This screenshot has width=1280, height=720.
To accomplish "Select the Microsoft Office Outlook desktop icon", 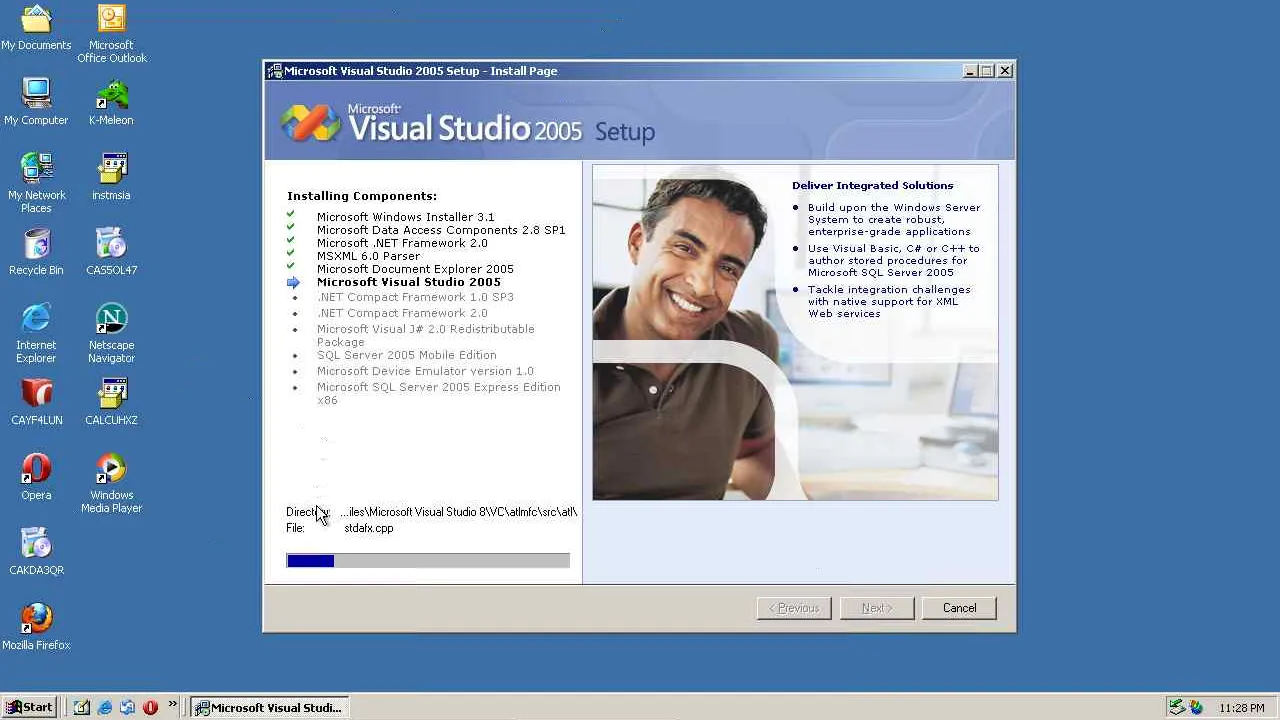I will pyautogui.click(x=111, y=34).
